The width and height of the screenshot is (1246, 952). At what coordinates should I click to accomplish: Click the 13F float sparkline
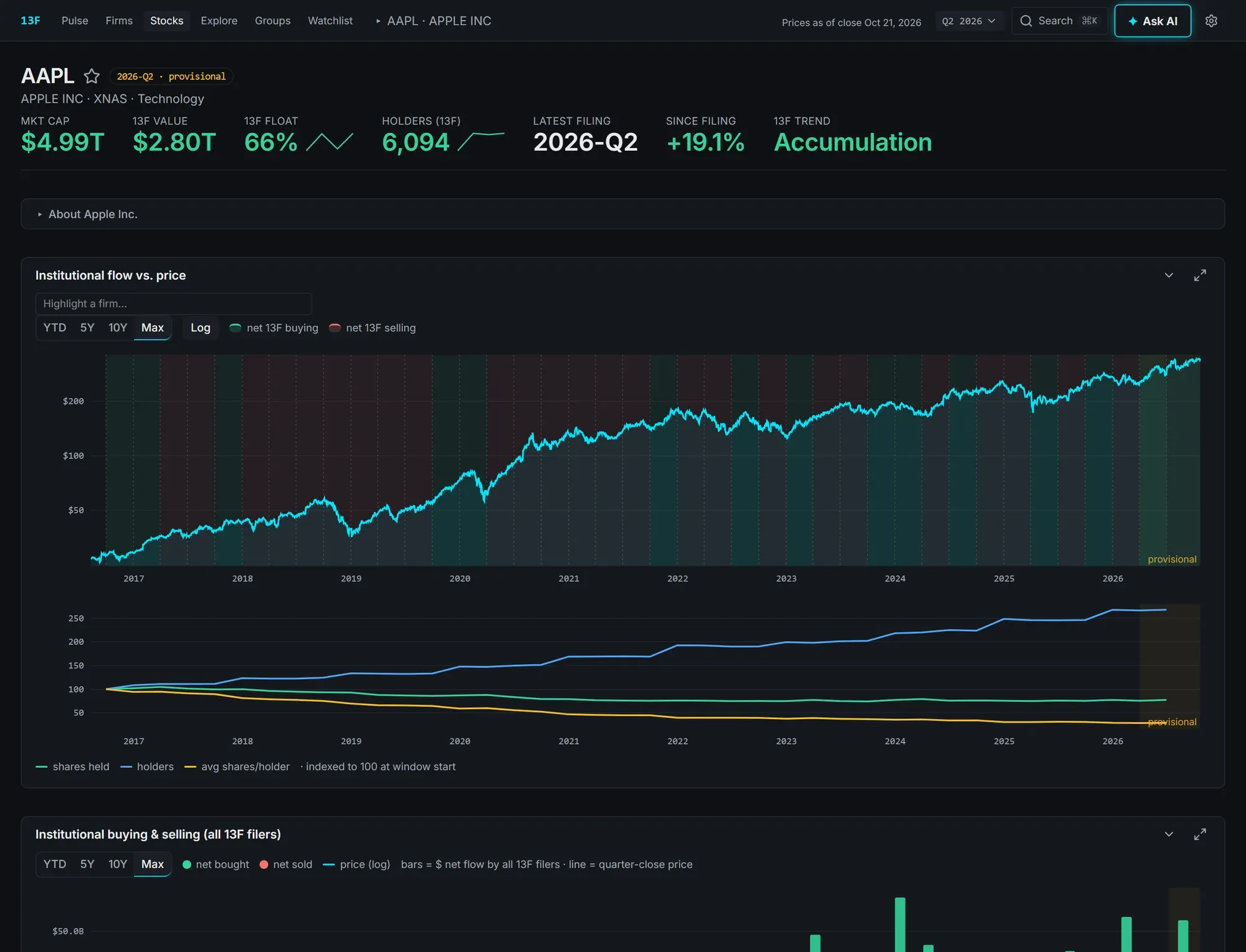330,142
